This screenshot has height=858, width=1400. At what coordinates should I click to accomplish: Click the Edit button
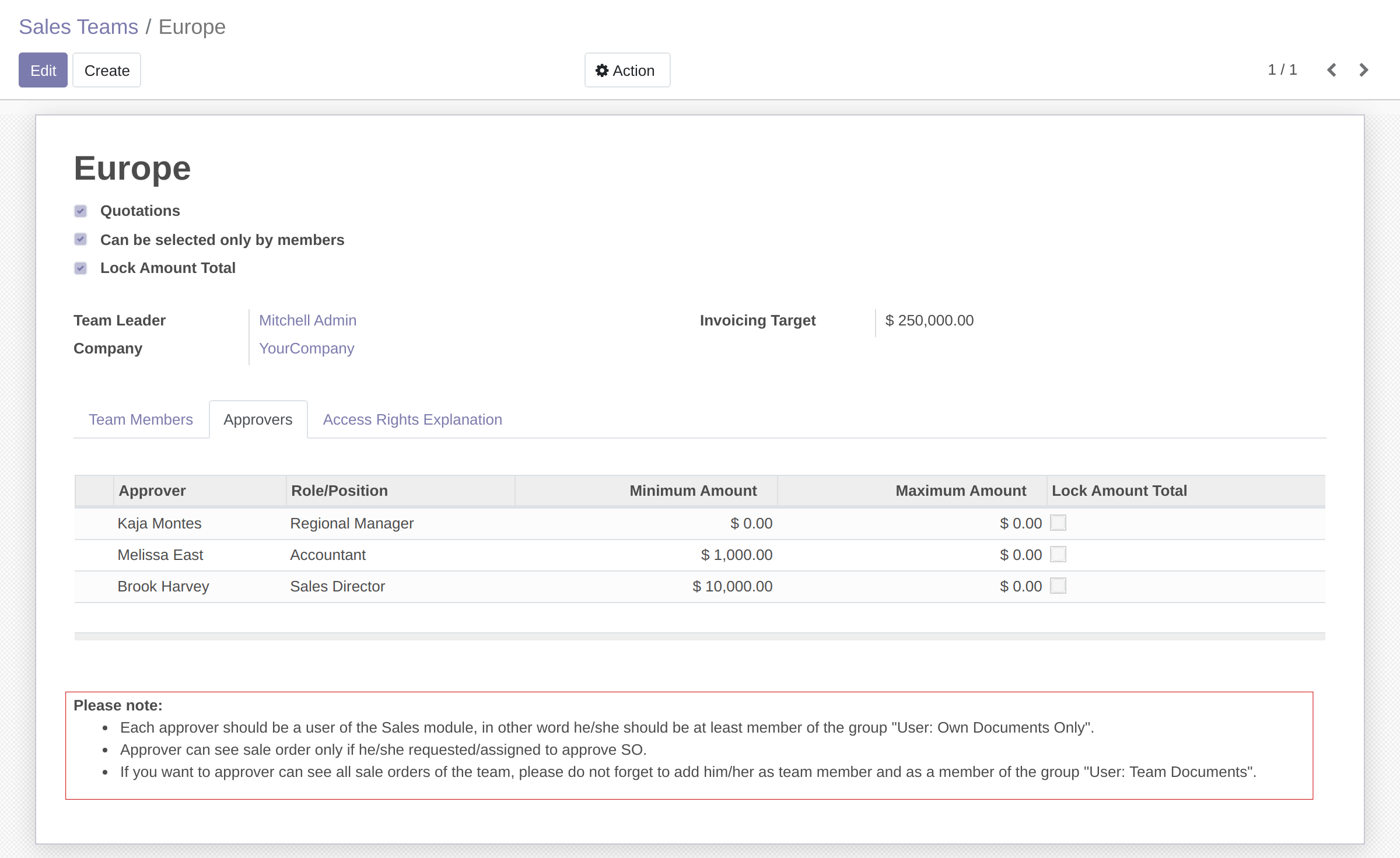click(x=43, y=71)
